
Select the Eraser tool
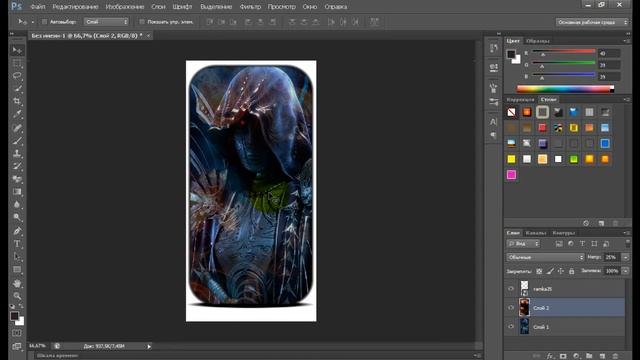point(17,179)
